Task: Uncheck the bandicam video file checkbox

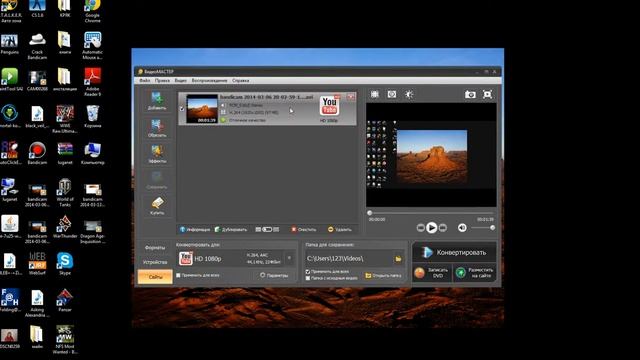Action: pos(182,109)
